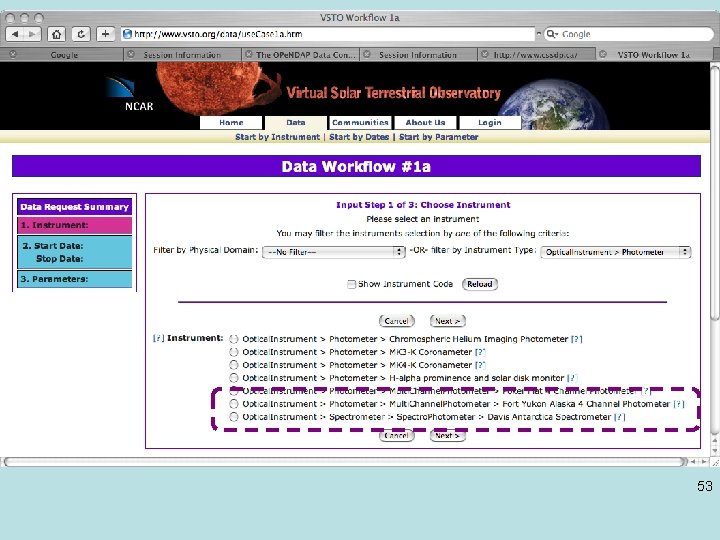Open help [?] for MK3-K Coronameter

(x=480, y=352)
